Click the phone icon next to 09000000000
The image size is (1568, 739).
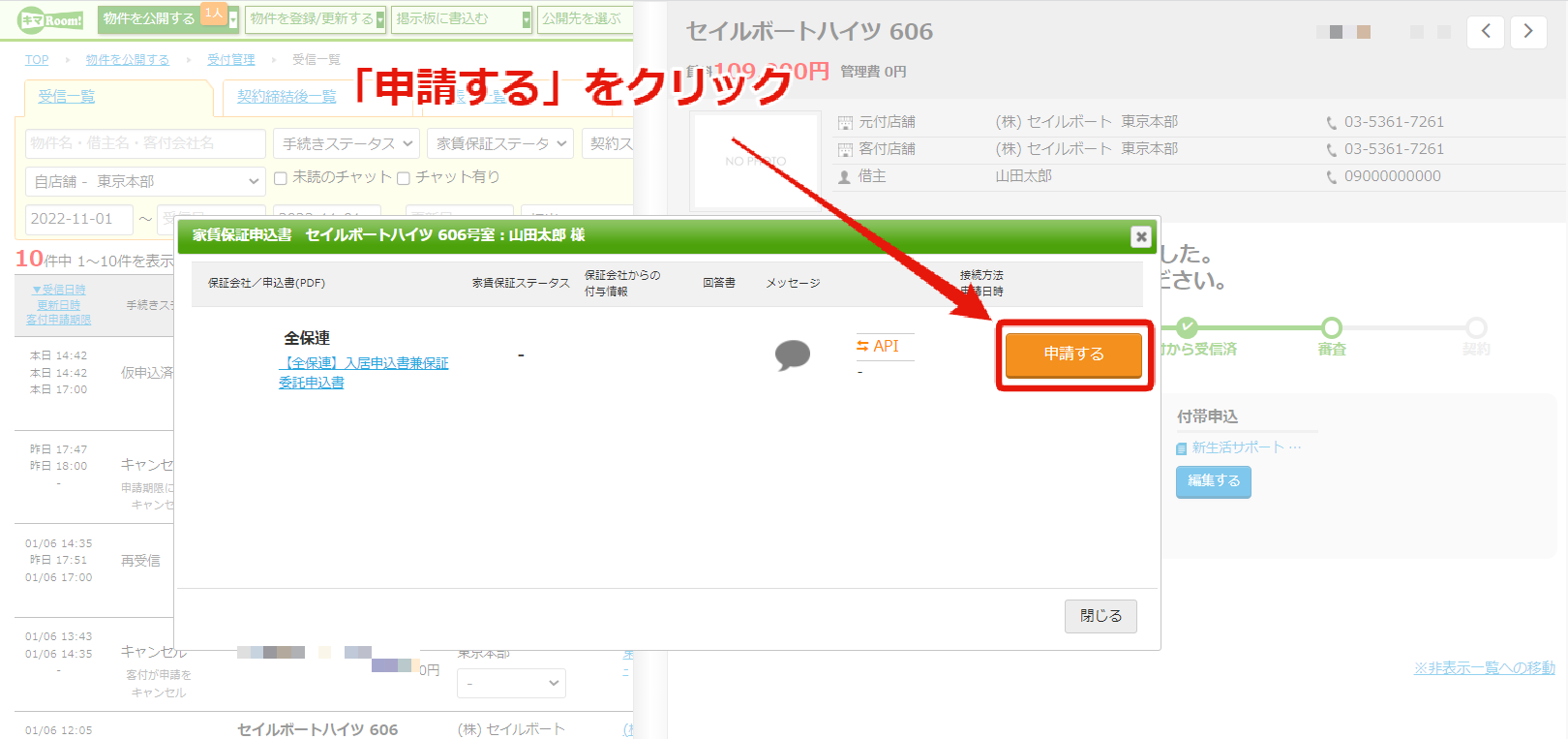point(1332,177)
